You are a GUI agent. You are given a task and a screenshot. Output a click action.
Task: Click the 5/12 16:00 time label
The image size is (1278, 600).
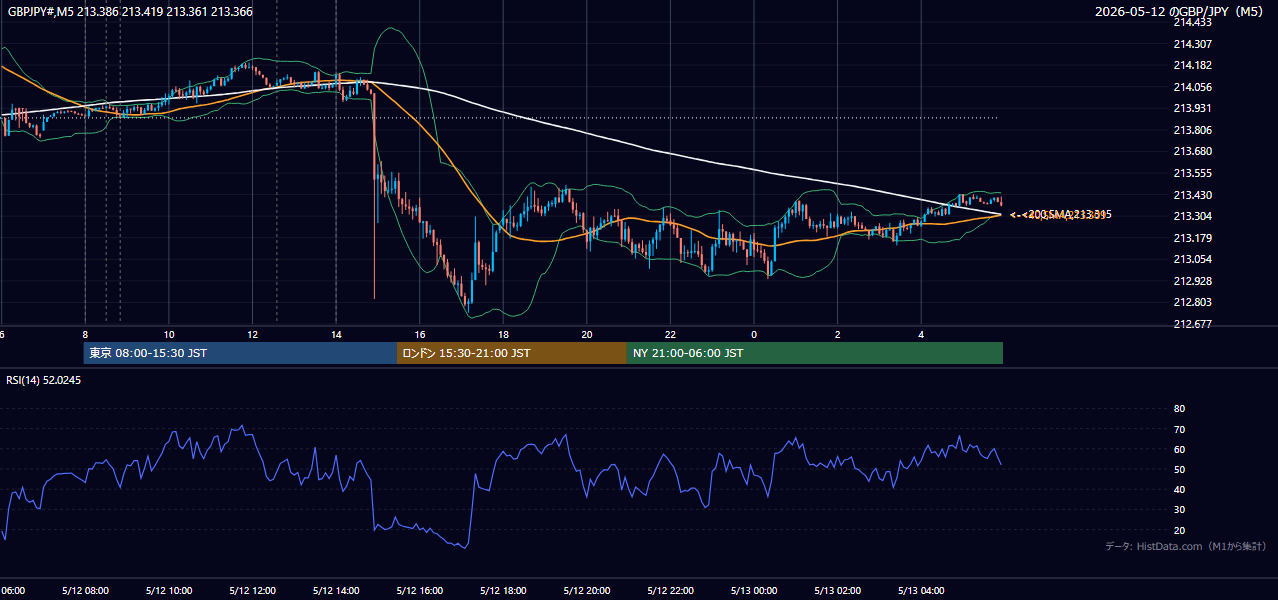click(420, 590)
